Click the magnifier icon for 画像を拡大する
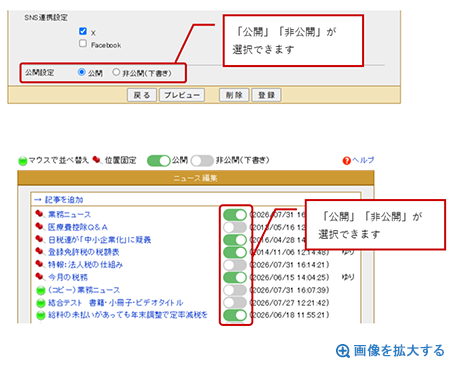Image resolution: width=450 pixels, height=365 pixels. (343, 351)
